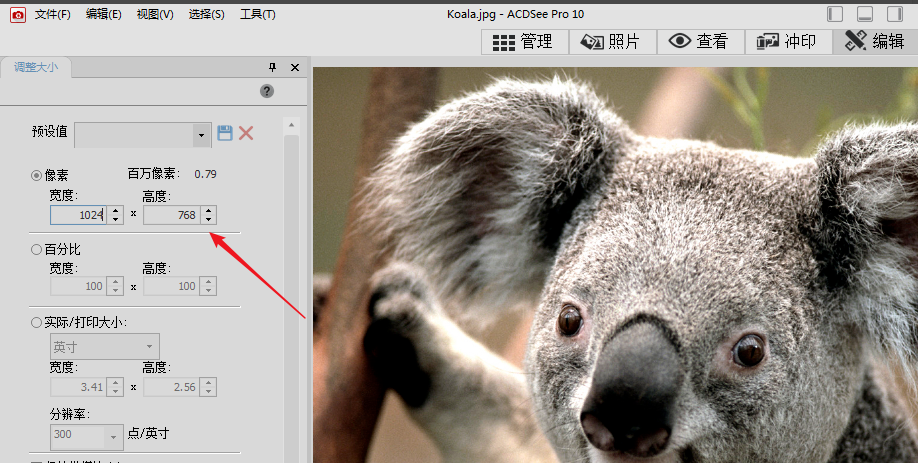The height and width of the screenshot is (463, 918).
Task: Open help with the question mark icon
Action: pos(267,91)
